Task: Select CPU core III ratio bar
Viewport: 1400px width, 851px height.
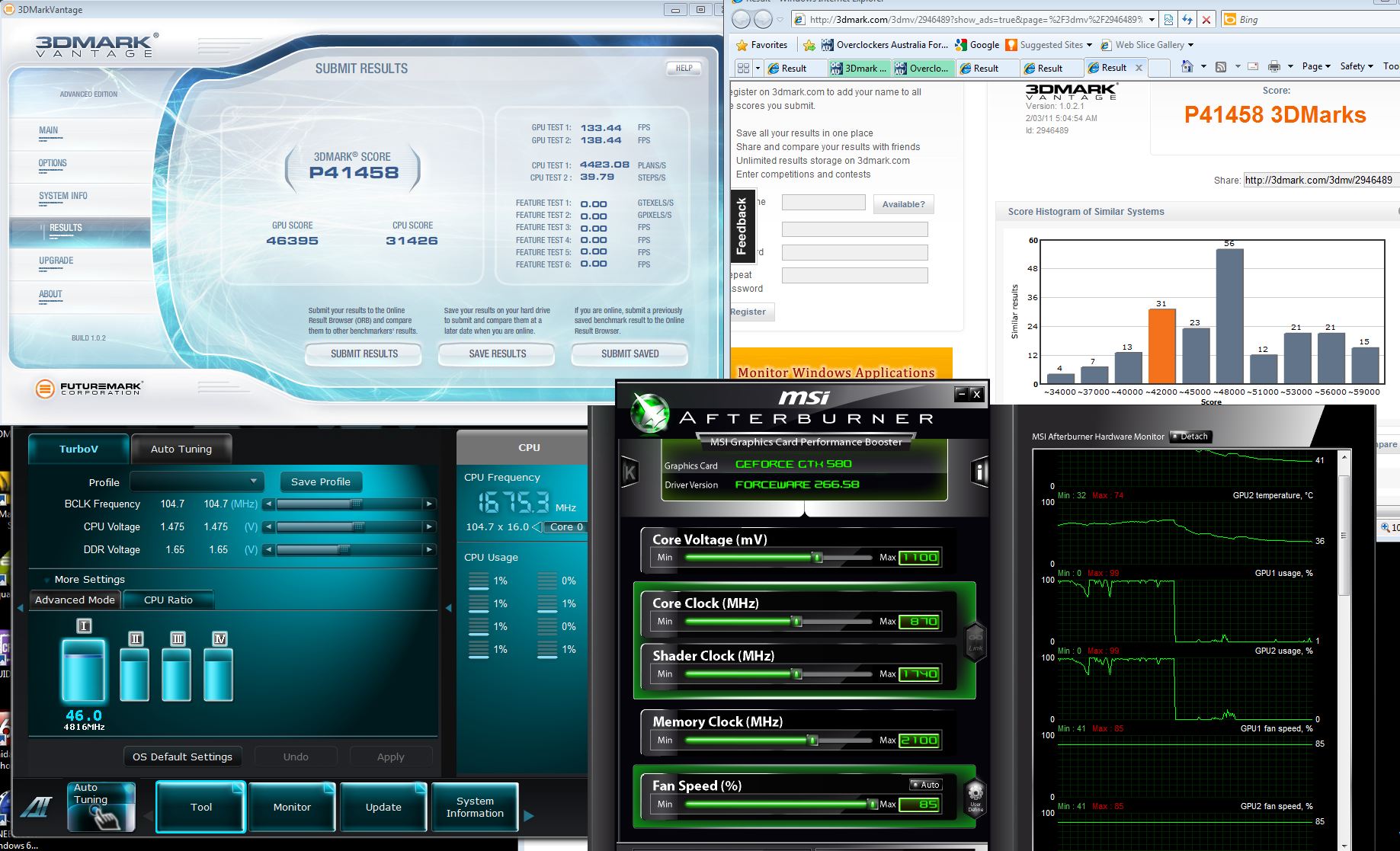Action: tap(177, 674)
